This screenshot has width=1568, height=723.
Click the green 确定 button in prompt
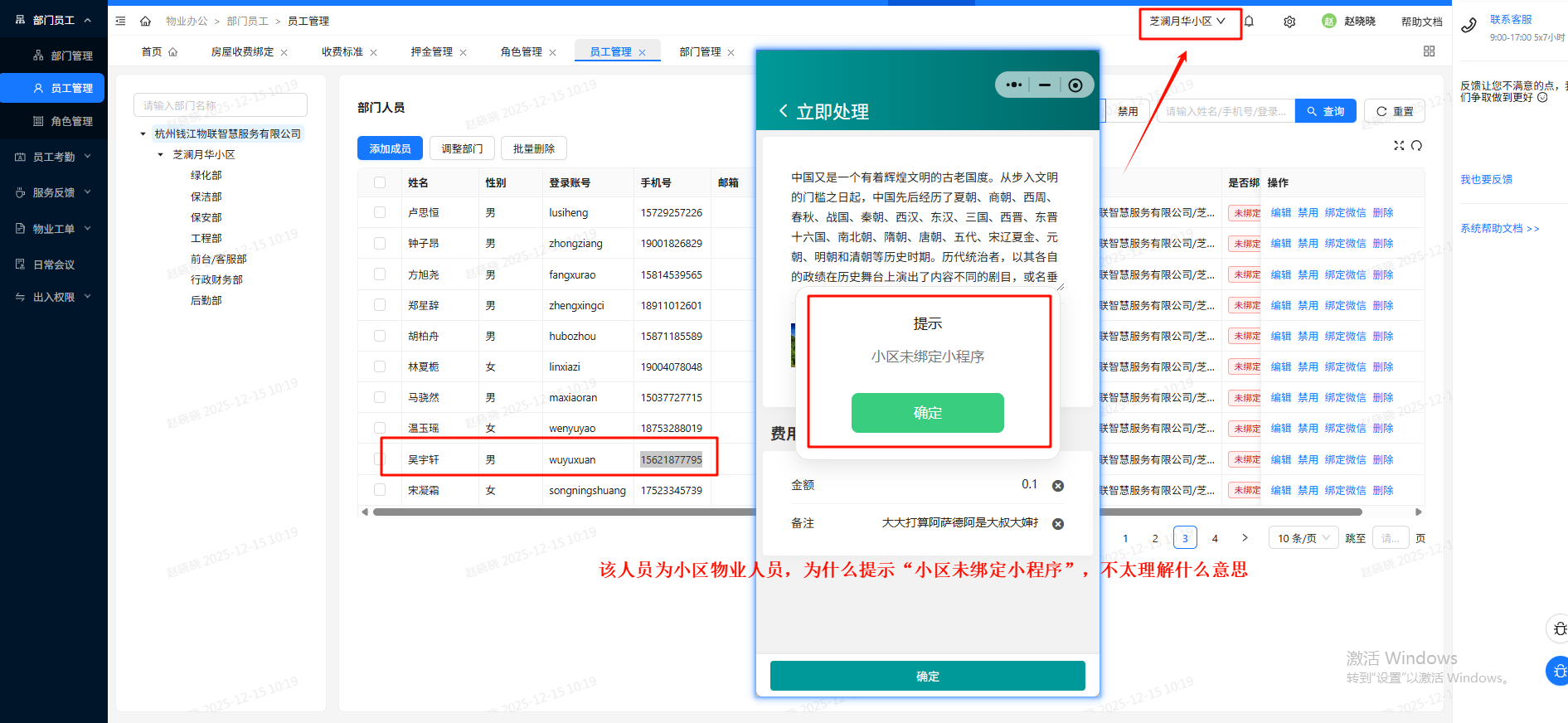click(927, 413)
